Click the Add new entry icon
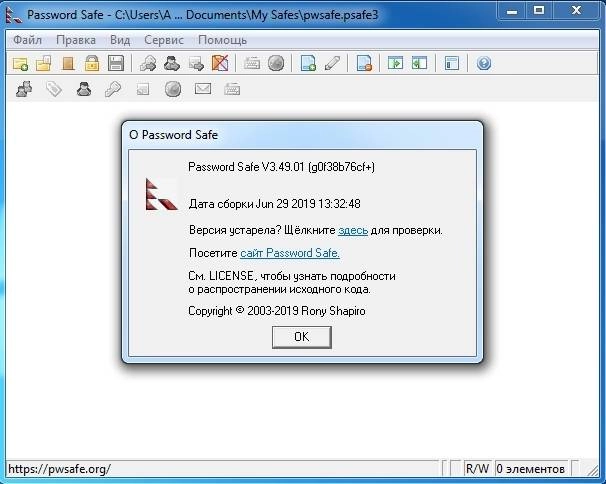 (x=308, y=63)
